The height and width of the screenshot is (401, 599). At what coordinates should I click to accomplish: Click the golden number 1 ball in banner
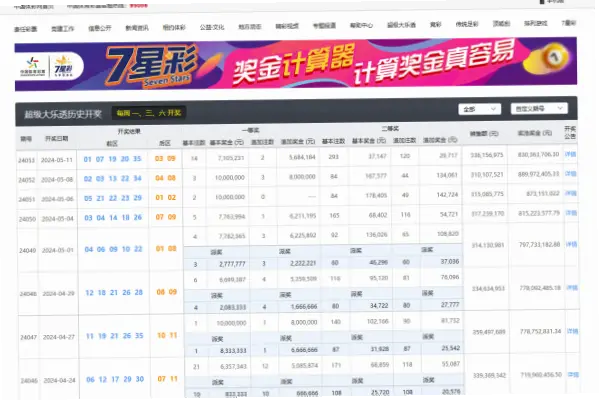pyautogui.click(x=554, y=58)
